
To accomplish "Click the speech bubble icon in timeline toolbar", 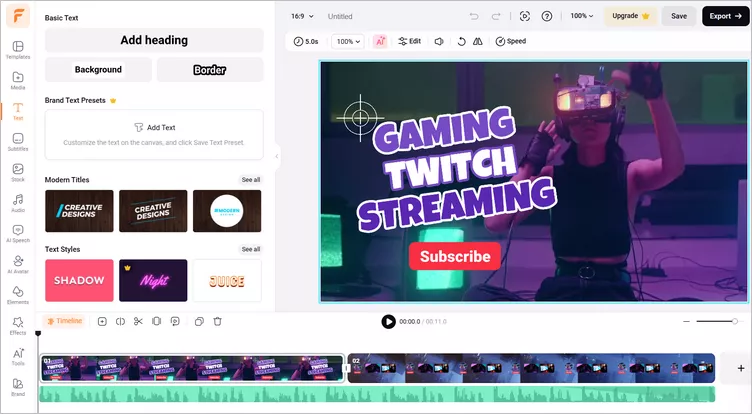I will pyautogui.click(x=175, y=321).
